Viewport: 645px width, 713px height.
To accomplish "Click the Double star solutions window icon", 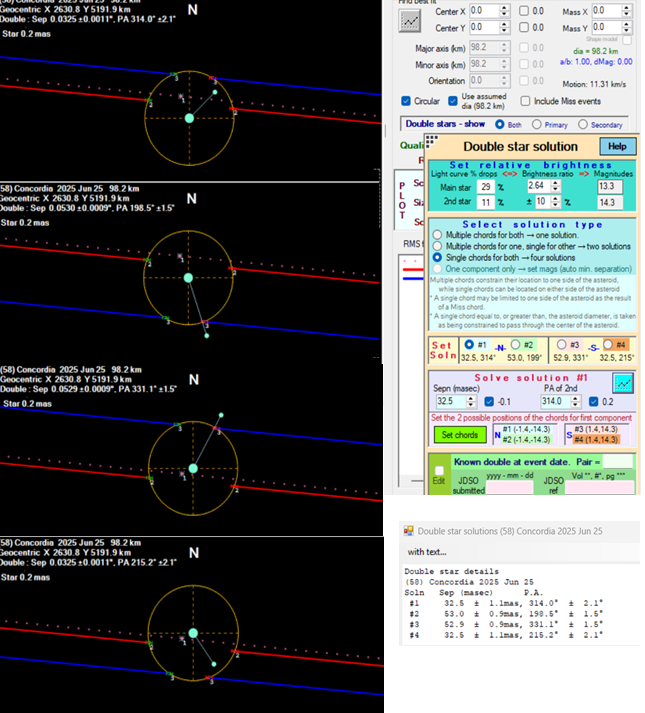I will tap(408, 531).
